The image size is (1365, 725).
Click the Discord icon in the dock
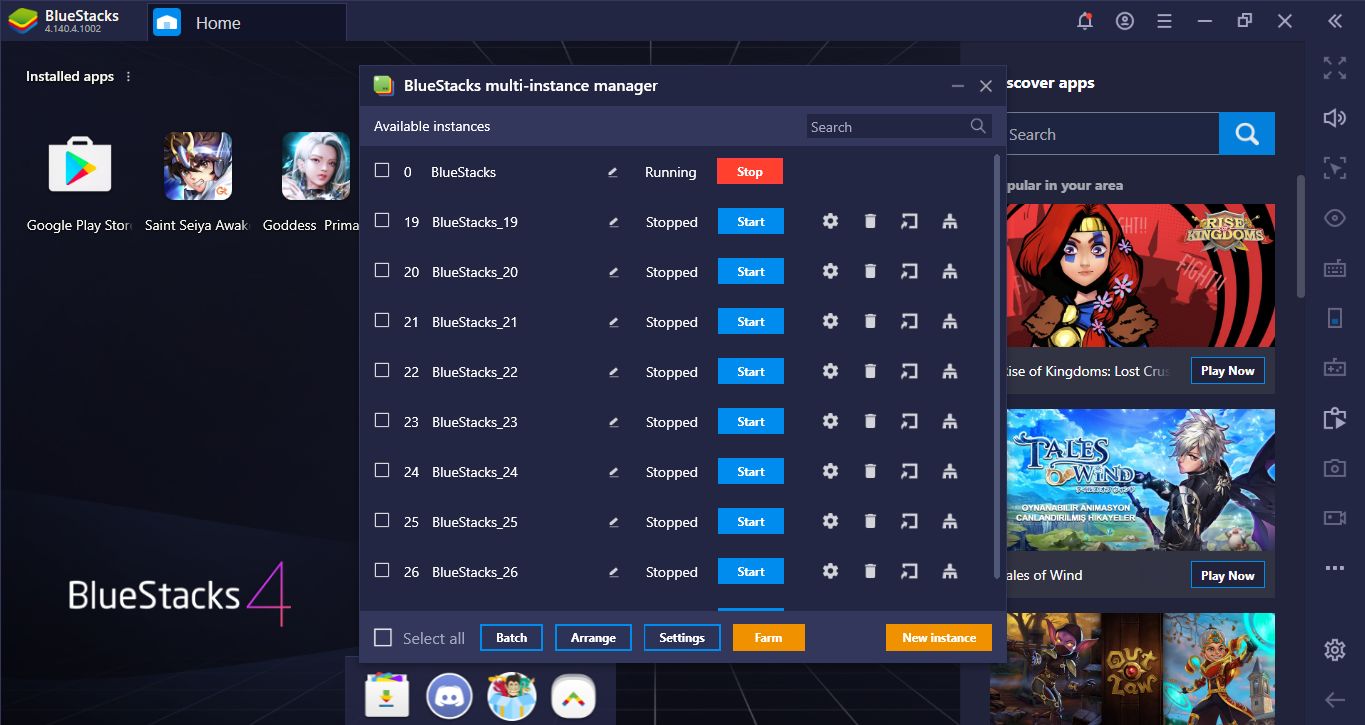[x=449, y=696]
